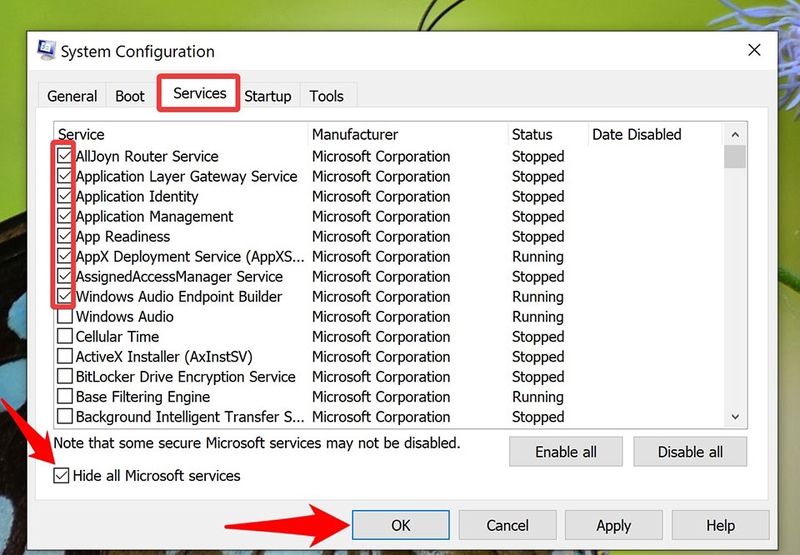800x555 pixels.
Task: Confirm with the OK button
Action: (x=401, y=525)
